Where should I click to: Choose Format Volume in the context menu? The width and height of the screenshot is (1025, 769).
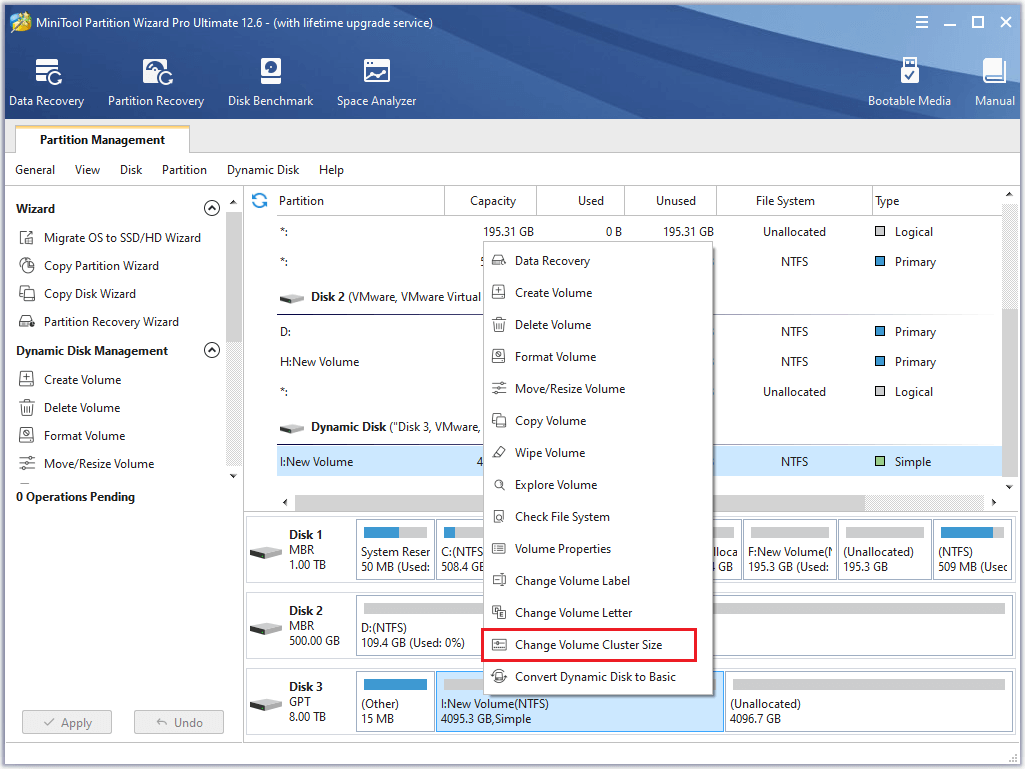[597, 357]
